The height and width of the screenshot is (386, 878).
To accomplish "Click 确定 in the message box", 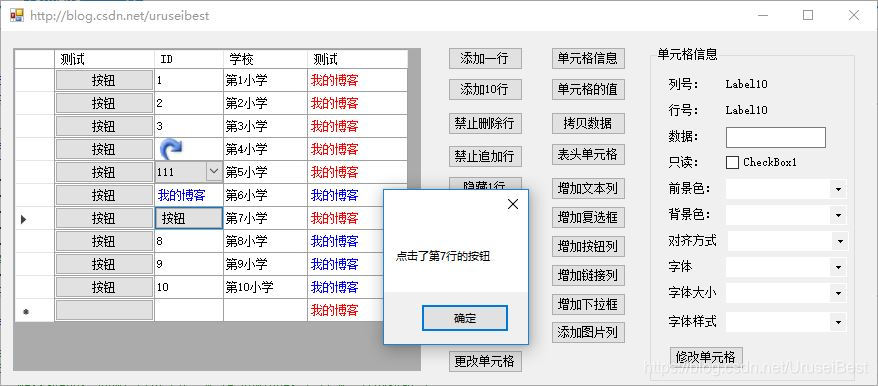I will point(465,318).
